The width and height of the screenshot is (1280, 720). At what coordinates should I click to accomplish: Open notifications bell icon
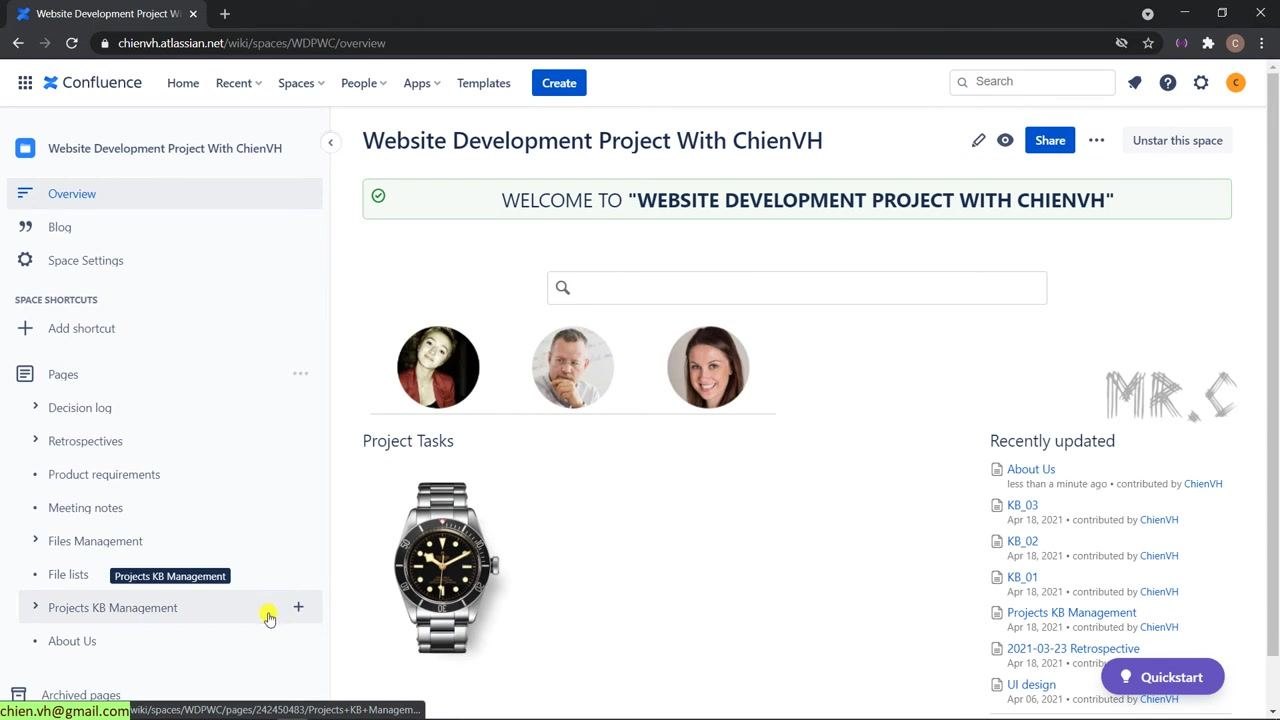coord(1134,83)
